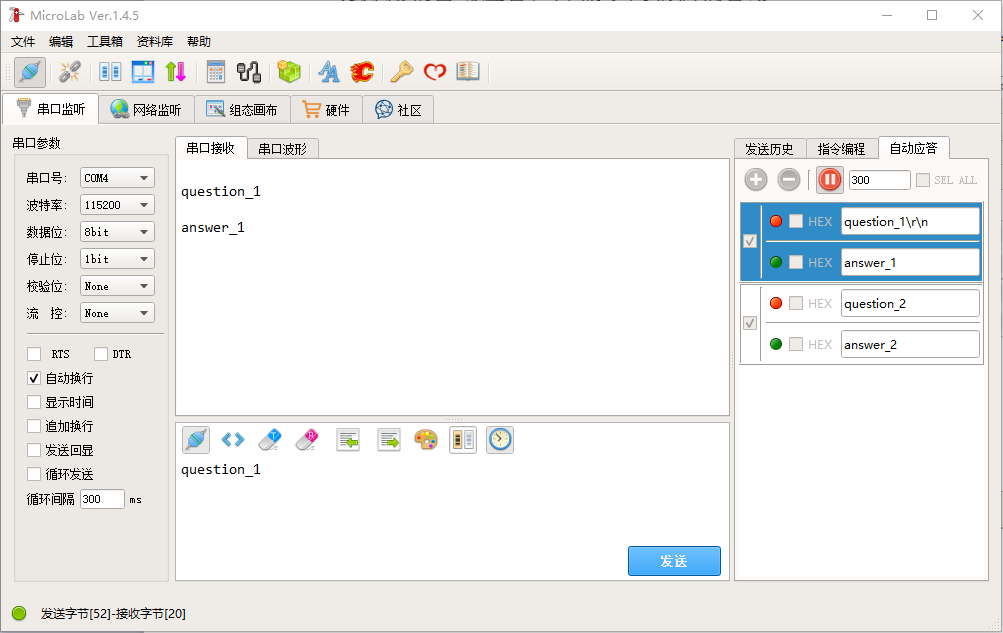Open the 工具箱 menu
The image size is (1003, 633).
tap(105, 42)
